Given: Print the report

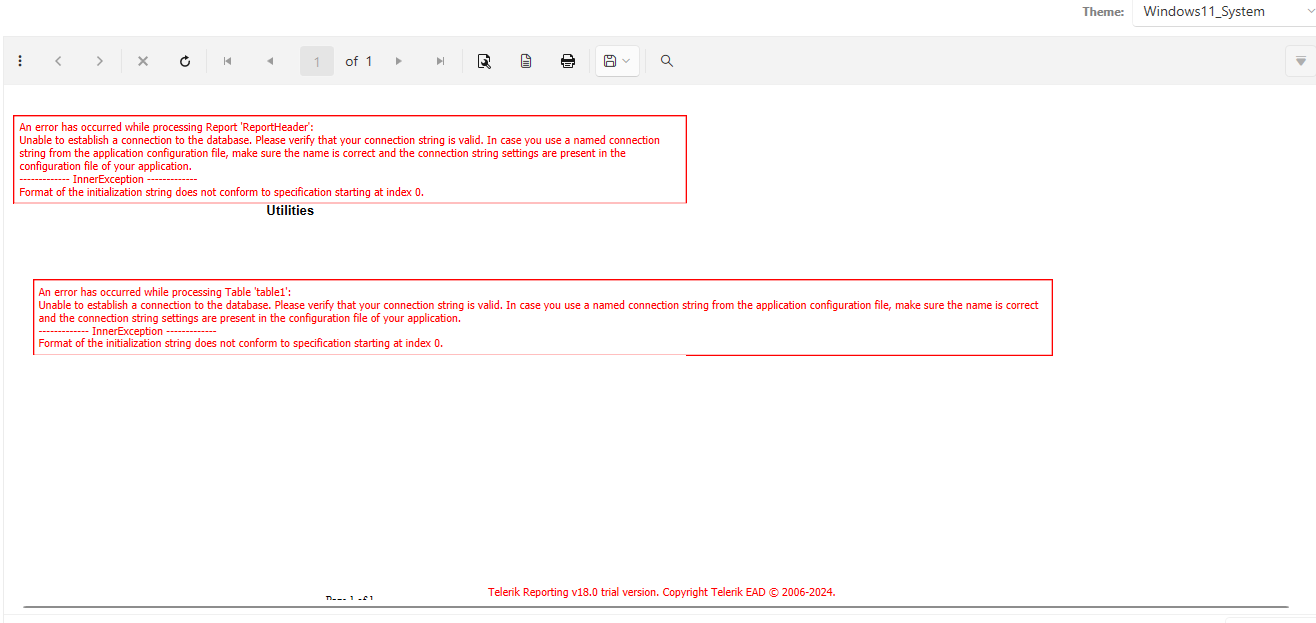Looking at the screenshot, I should tap(568, 61).
